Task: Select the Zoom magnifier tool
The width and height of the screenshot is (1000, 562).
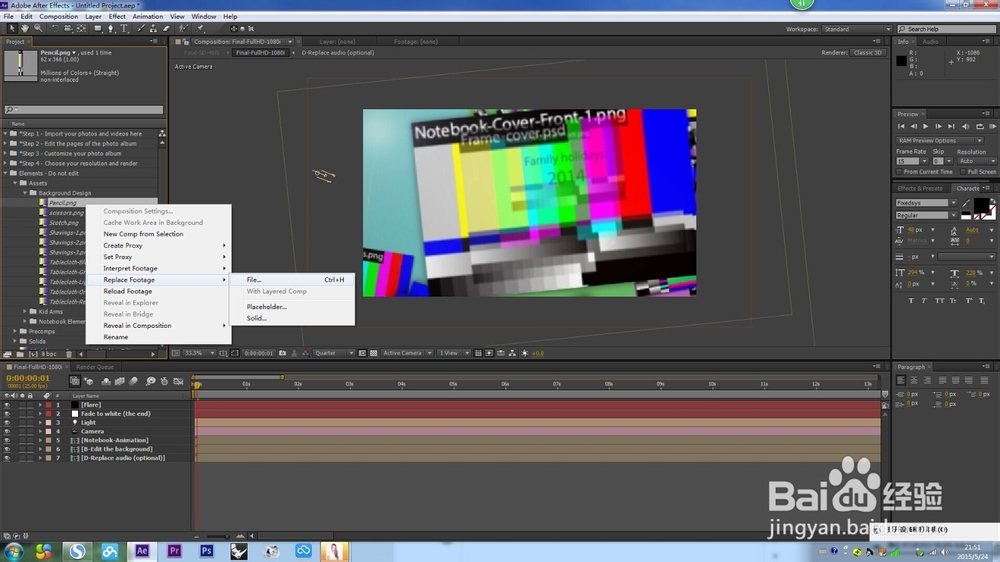Action: [x=38, y=29]
